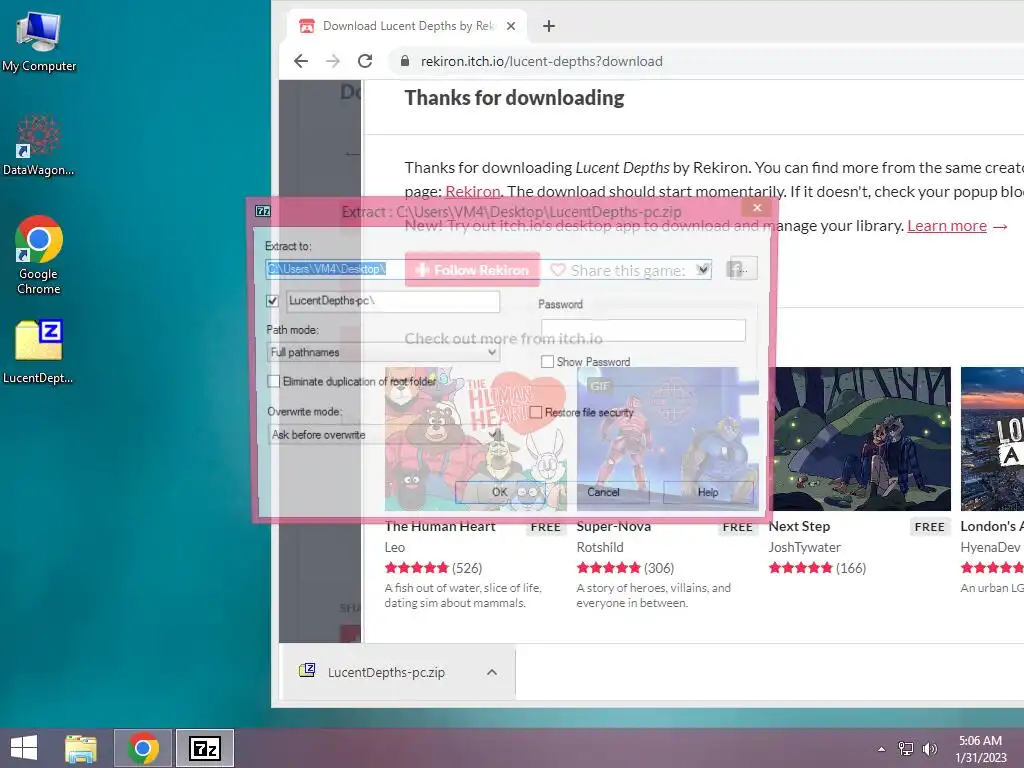The height and width of the screenshot is (768, 1024).
Task: Click the Password input field
Action: tap(643, 330)
